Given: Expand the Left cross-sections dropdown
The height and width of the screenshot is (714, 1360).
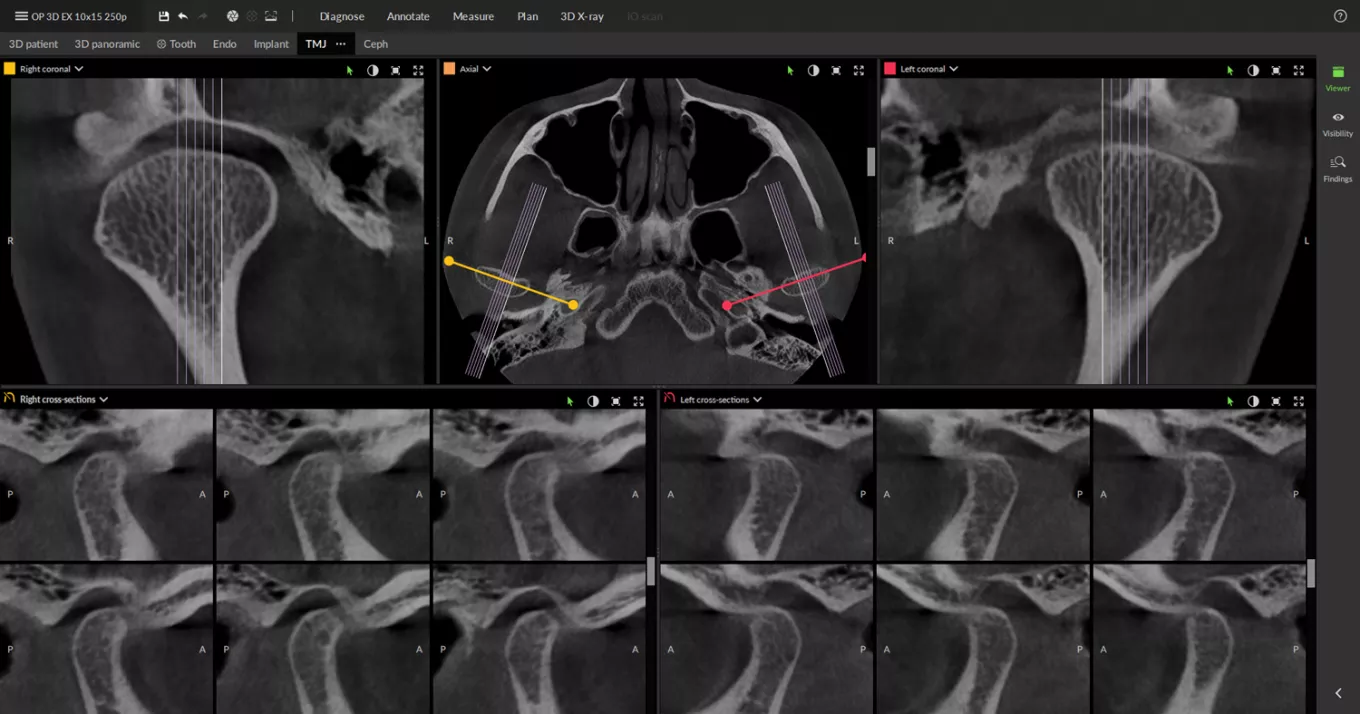Looking at the screenshot, I should [757, 400].
